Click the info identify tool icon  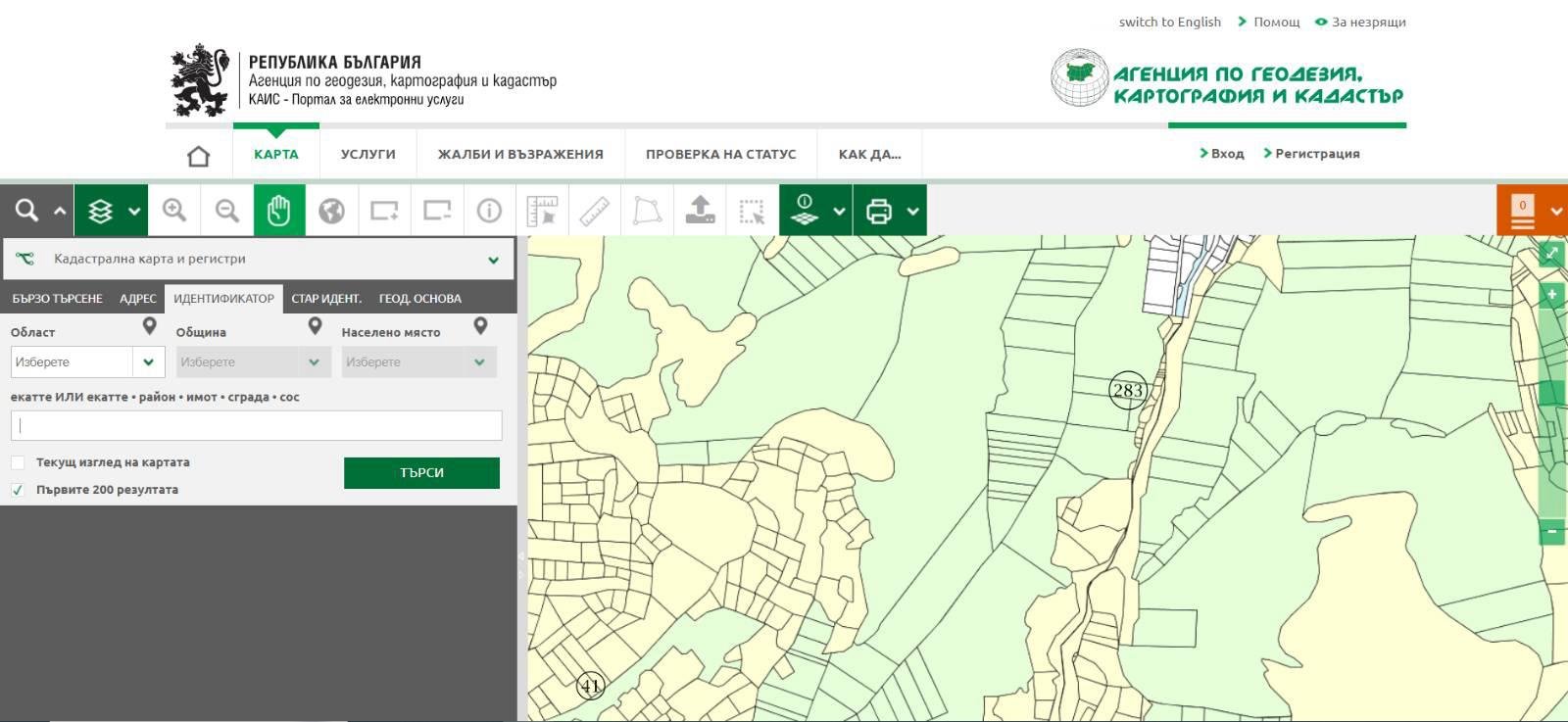pyautogui.click(x=489, y=211)
